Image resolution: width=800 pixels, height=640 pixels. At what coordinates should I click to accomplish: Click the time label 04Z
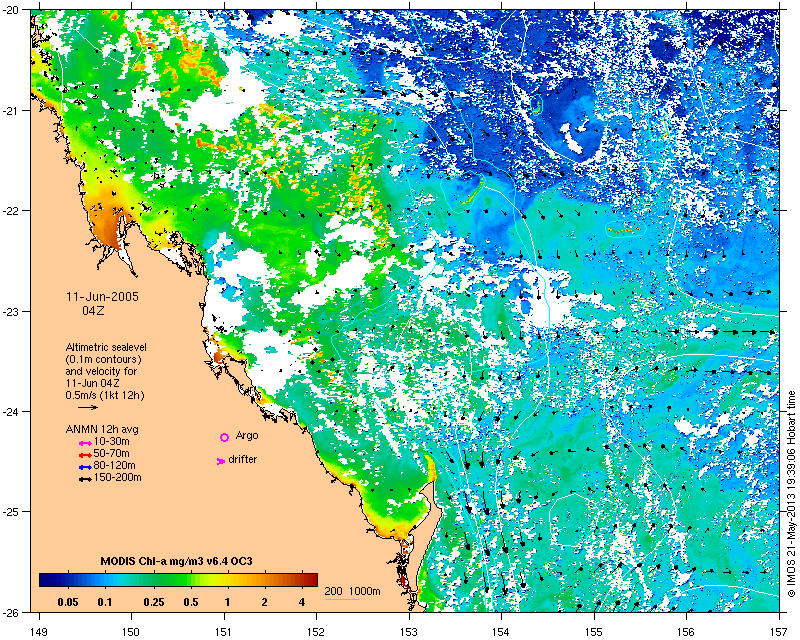pyautogui.click(x=93, y=310)
